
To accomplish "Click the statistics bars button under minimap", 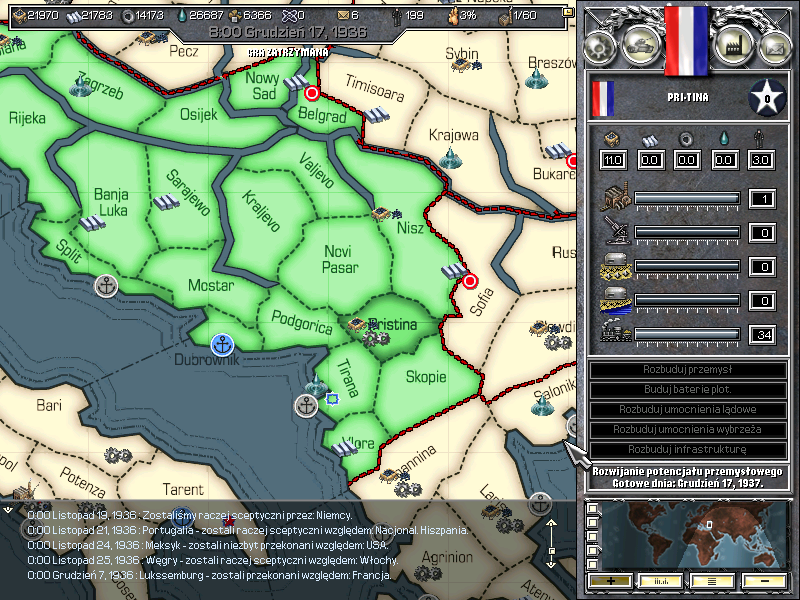I will [661, 581].
